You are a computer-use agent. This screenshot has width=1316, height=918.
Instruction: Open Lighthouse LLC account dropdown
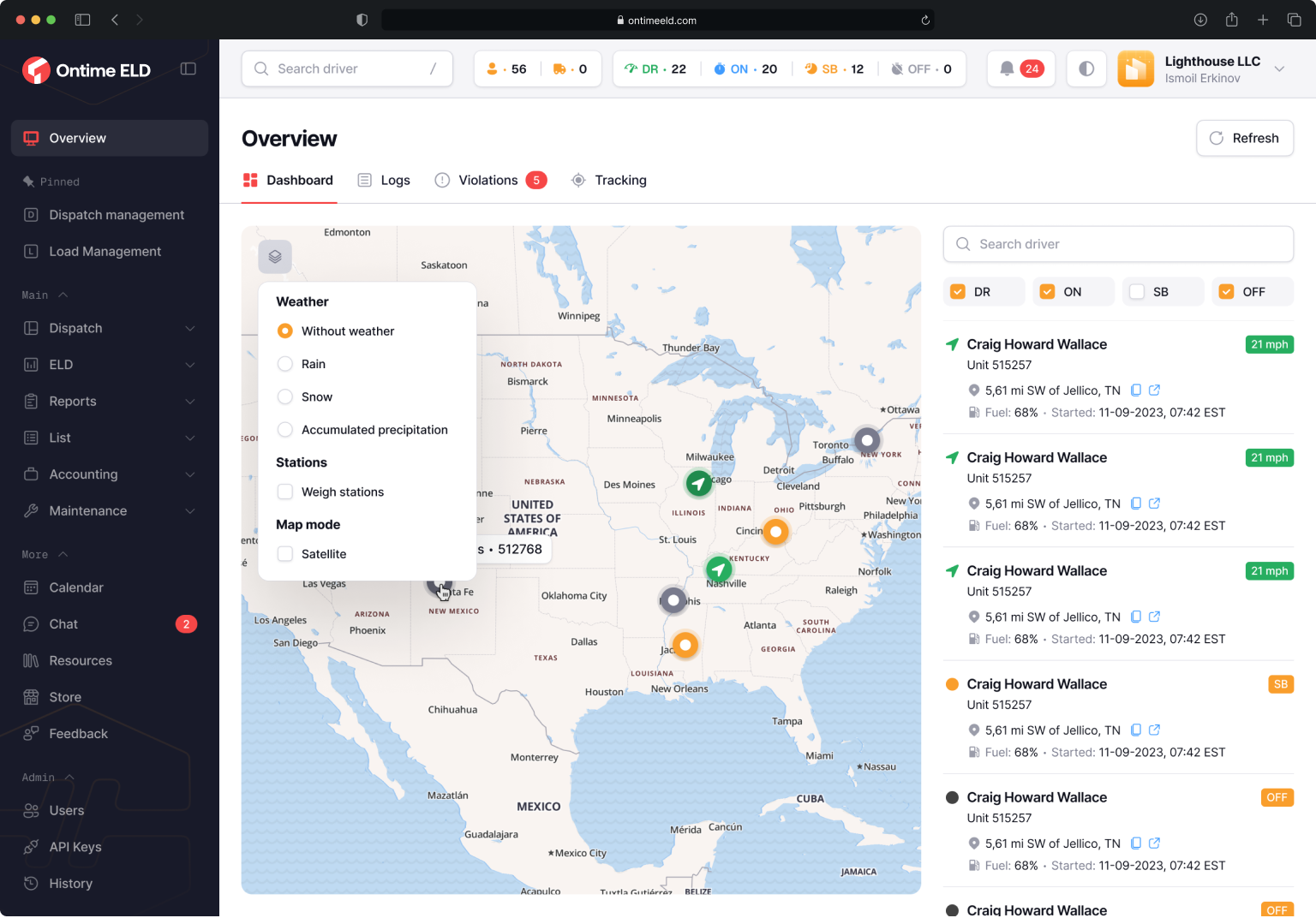(x=1279, y=69)
